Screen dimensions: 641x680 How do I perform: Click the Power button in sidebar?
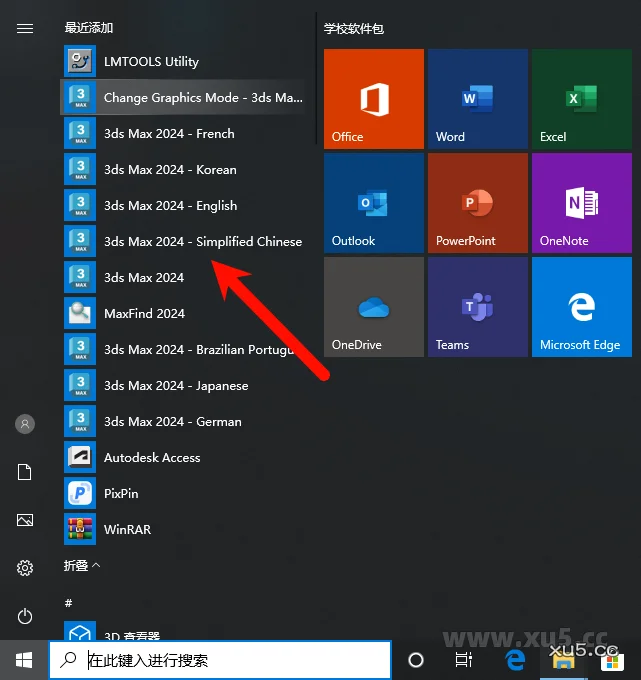pyautogui.click(x=25, y=616)
